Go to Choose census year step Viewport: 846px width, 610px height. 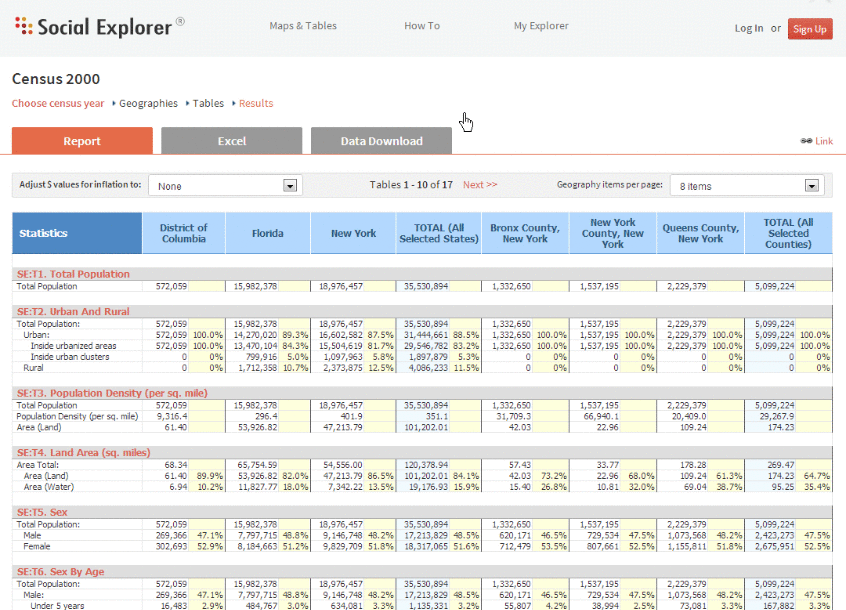[58, 103]
